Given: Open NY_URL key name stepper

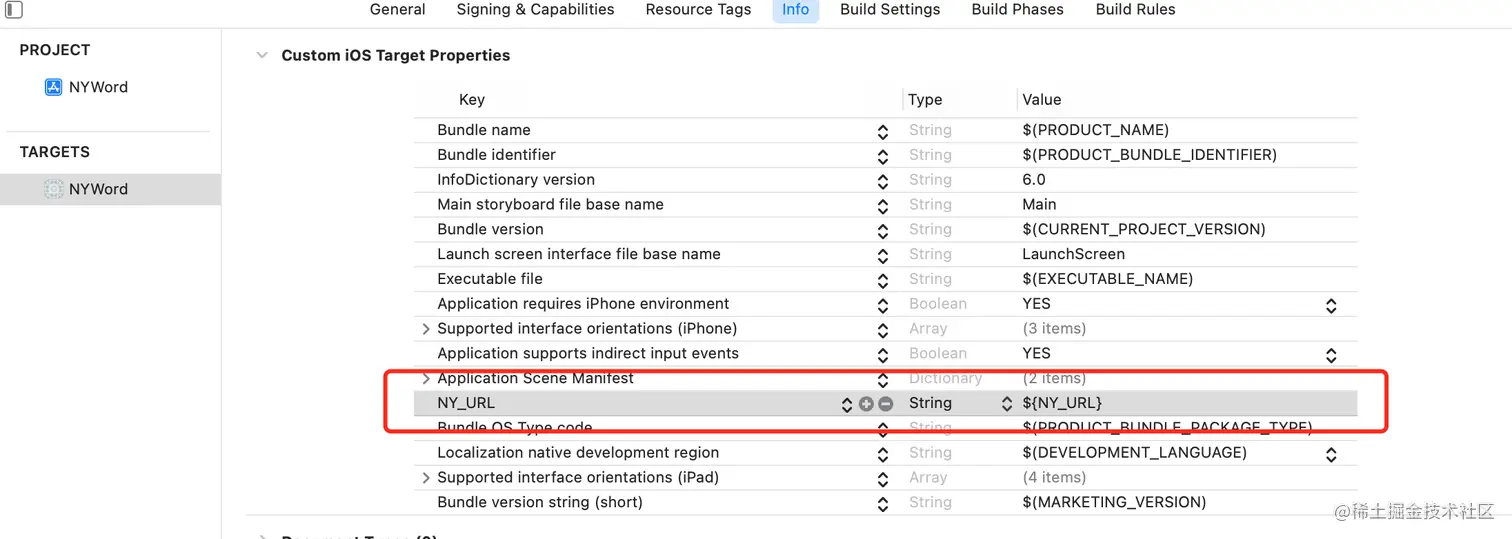Looking at the screenshot, I should point(847,404).
